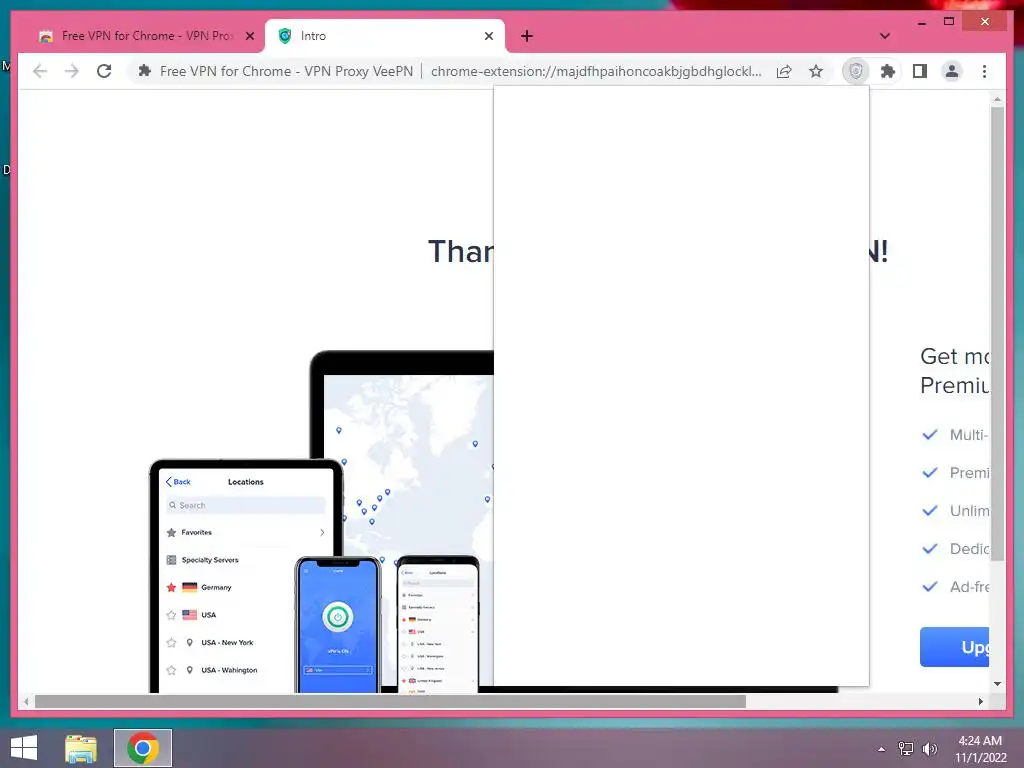Viewport: 1024px width, 768px height.
Task: Toggle the Chrome side panel
Action: (920, 71)
